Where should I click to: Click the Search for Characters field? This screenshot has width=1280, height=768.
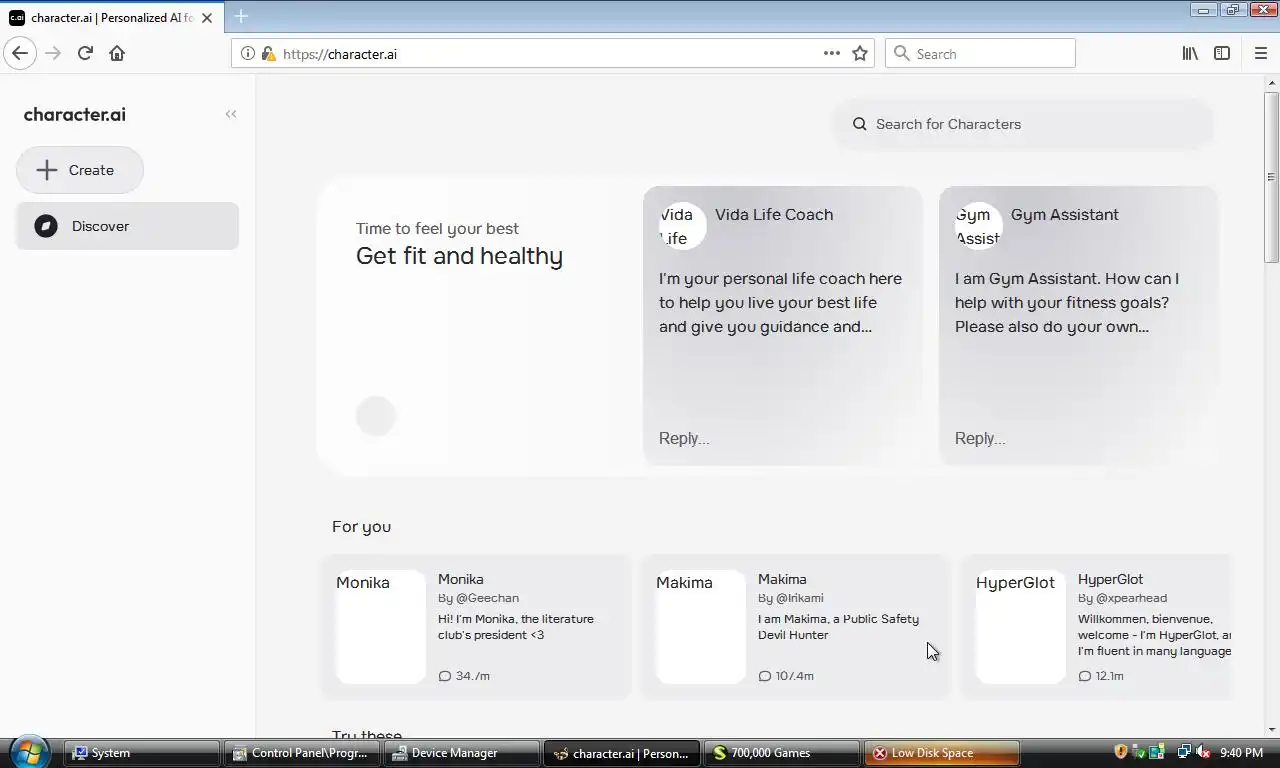click(1024, 124)
